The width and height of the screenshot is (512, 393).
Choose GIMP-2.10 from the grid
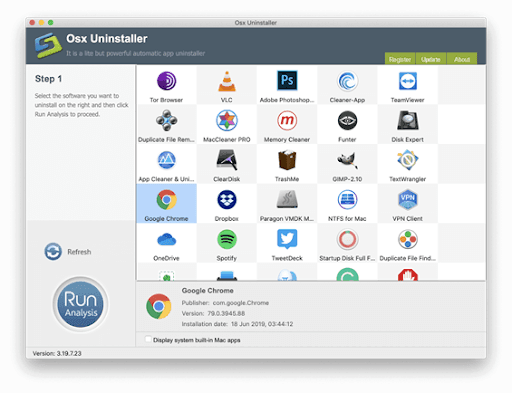[347, 160]
